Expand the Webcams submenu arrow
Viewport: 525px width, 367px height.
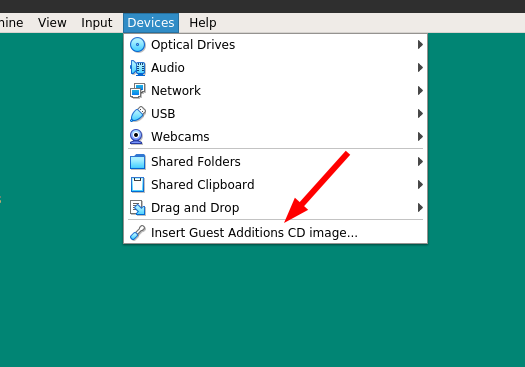coord(420,136)
